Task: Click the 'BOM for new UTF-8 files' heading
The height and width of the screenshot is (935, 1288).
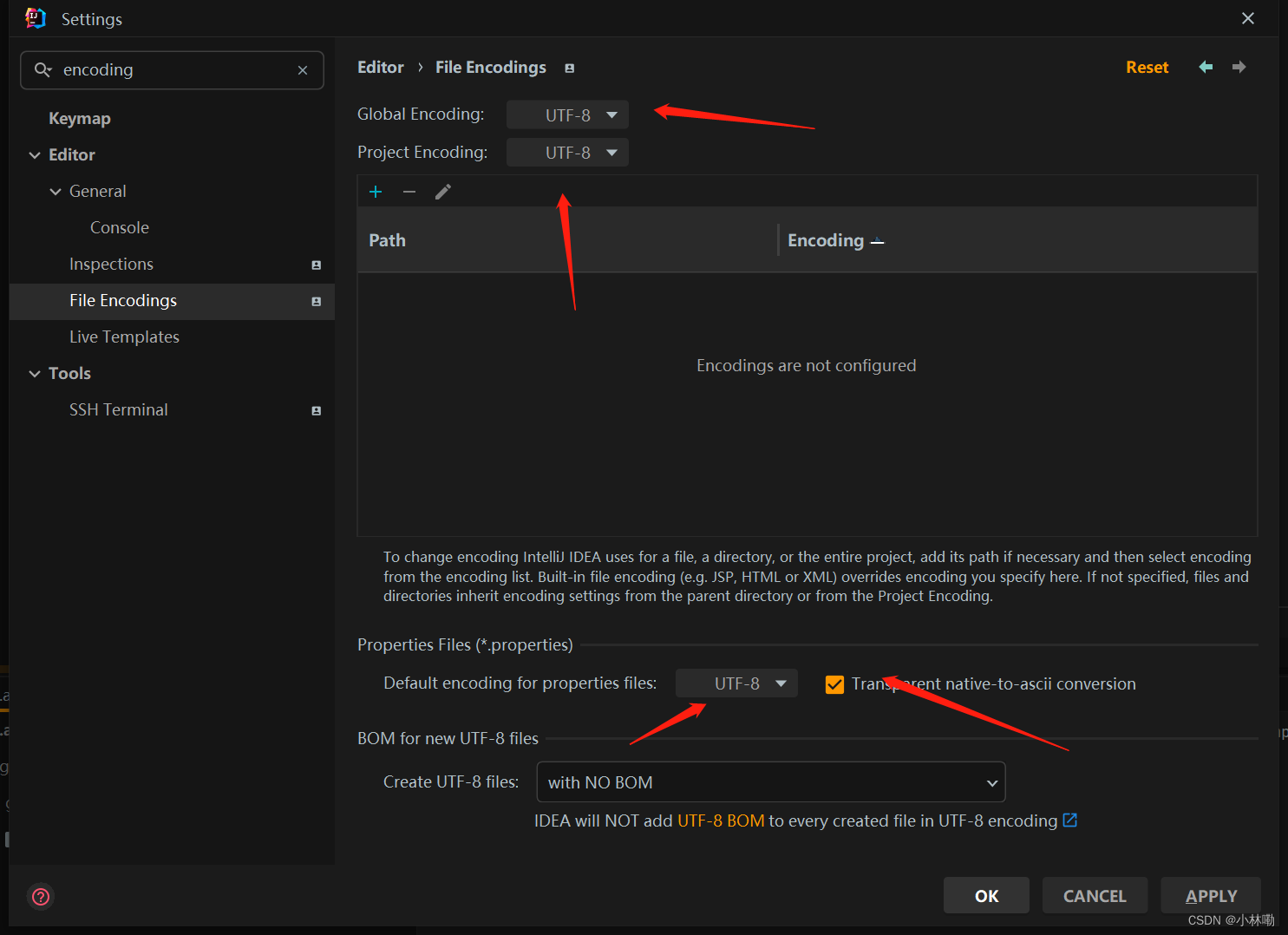Action: (448, 738)
